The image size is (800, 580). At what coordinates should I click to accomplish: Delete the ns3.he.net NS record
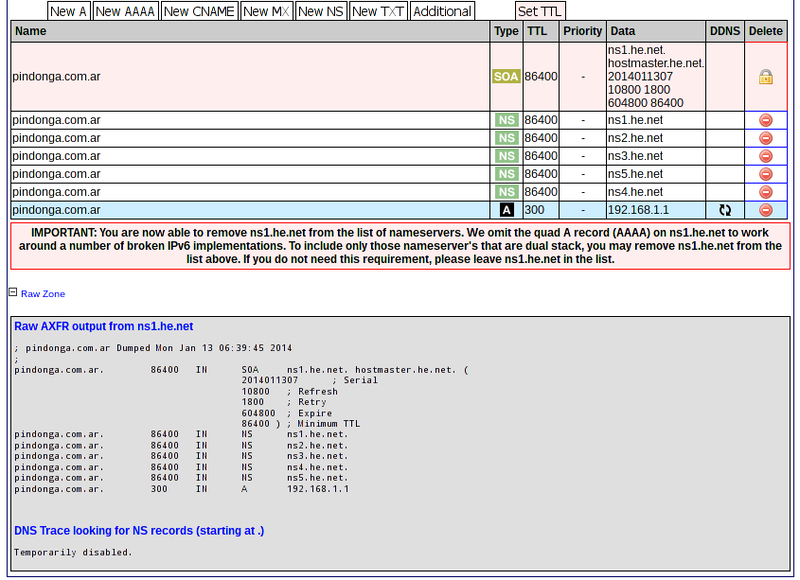pos(766,156)
